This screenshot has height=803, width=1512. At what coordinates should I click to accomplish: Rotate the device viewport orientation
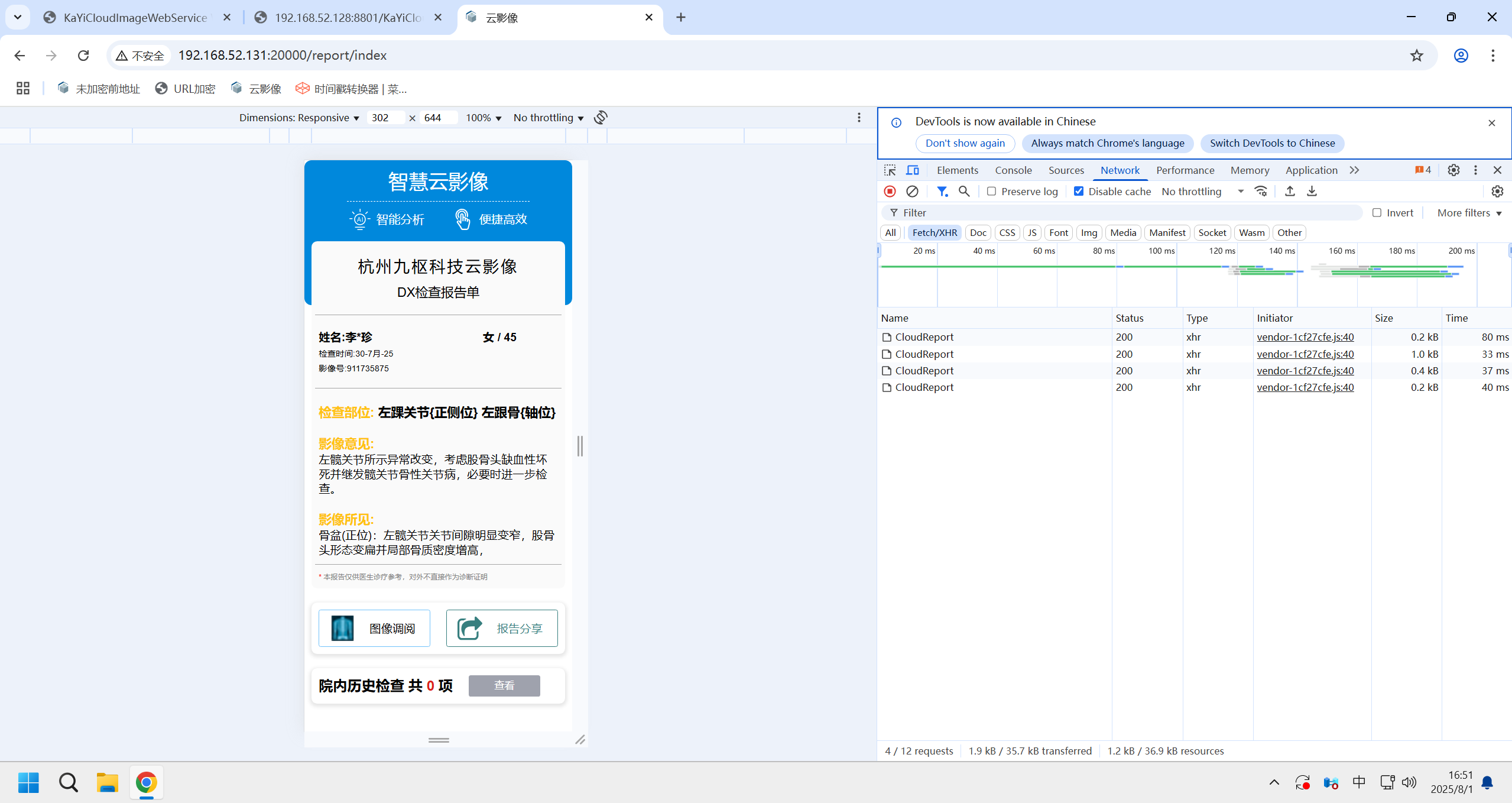click(x=600, y=117)
